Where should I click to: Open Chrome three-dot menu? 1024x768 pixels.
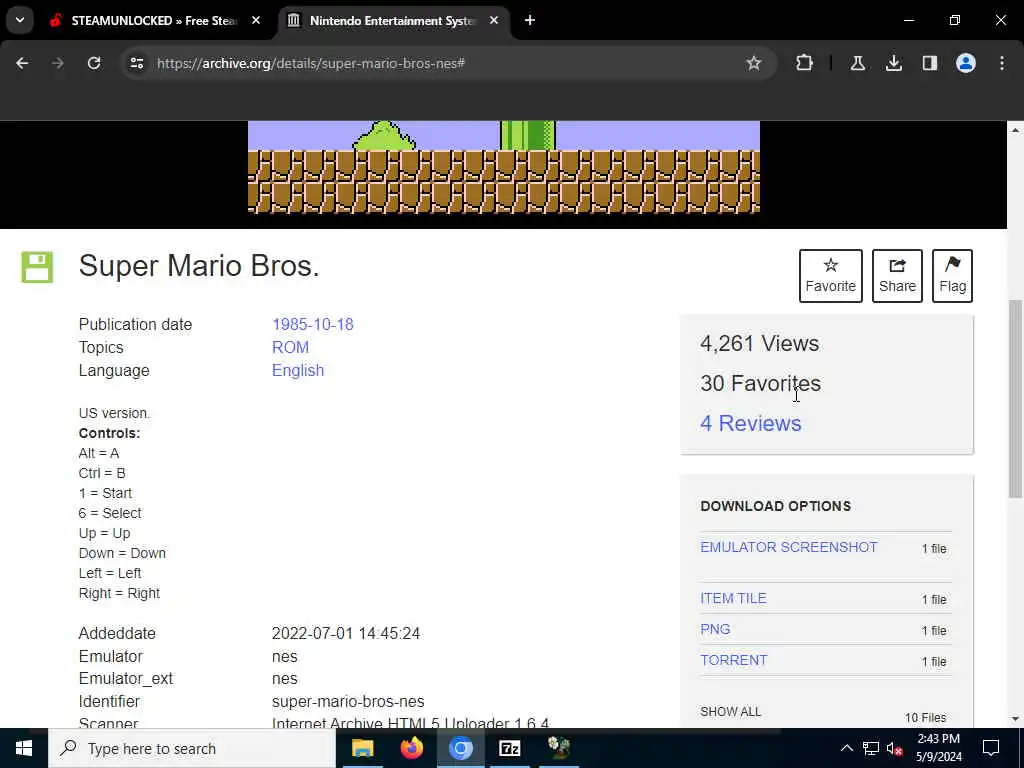coord(1002,63)
